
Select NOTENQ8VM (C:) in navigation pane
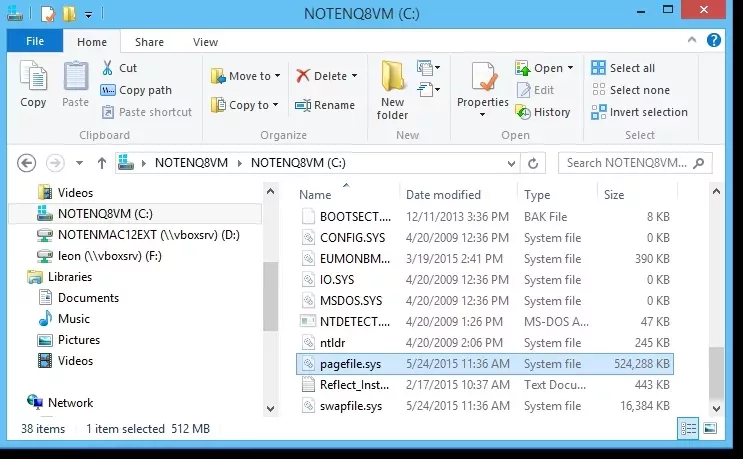click(x=135, y=214)
